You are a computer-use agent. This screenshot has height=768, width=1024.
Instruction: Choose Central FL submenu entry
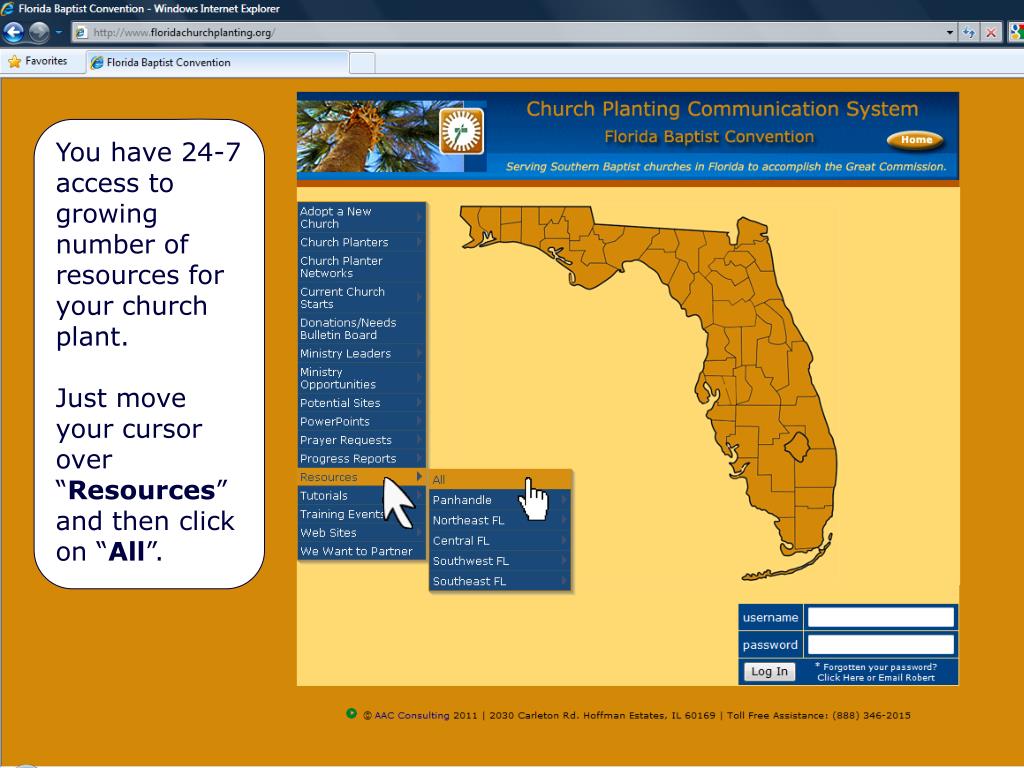tap(500, 541)
